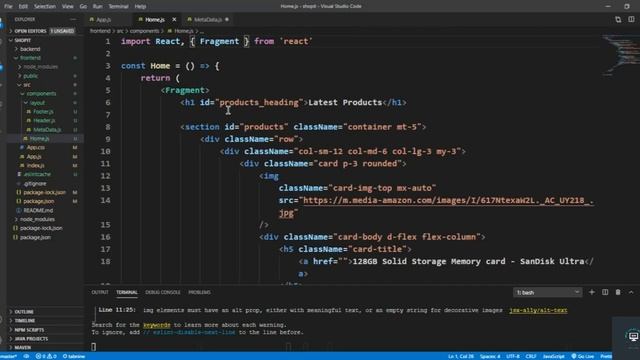Open .eslintcache file in explorer
Image resolution: width=640 pixels, height=360 pixels.
tap(37, 174)
